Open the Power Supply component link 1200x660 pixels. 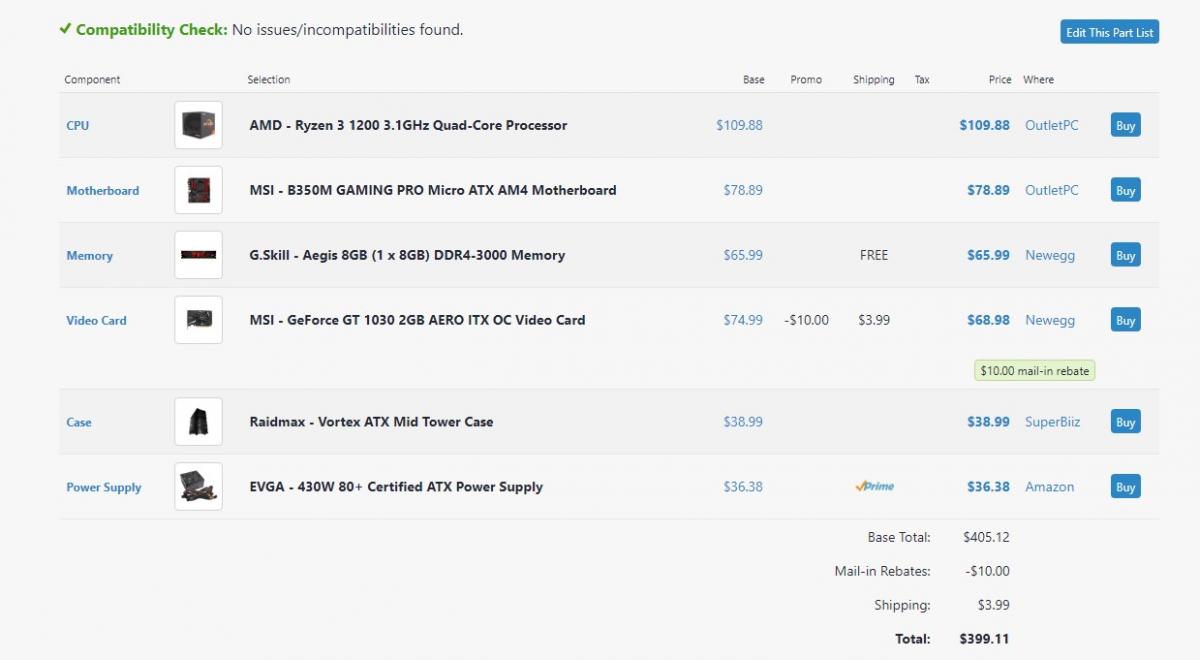click(x=104, y=488)
